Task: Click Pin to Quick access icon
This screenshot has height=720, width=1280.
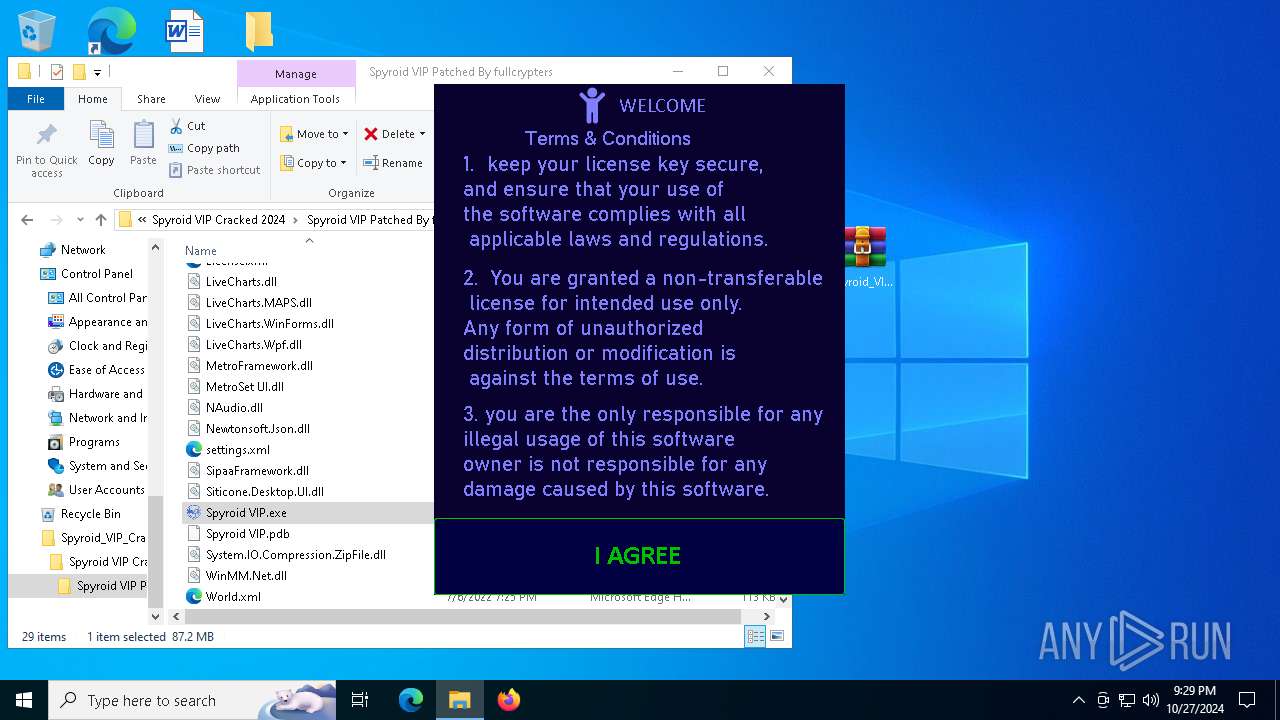Action: [47, 150]
